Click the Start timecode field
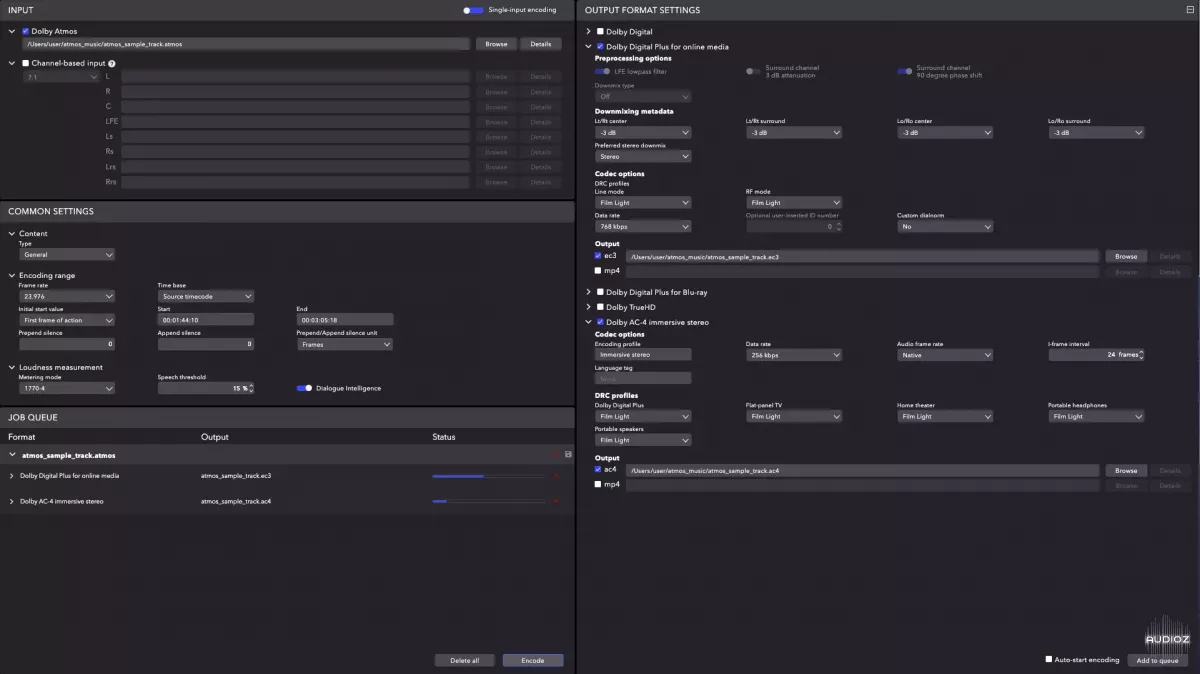This screenshot has width=1200, height=674. pyautogui.click(x=206, y=320)
